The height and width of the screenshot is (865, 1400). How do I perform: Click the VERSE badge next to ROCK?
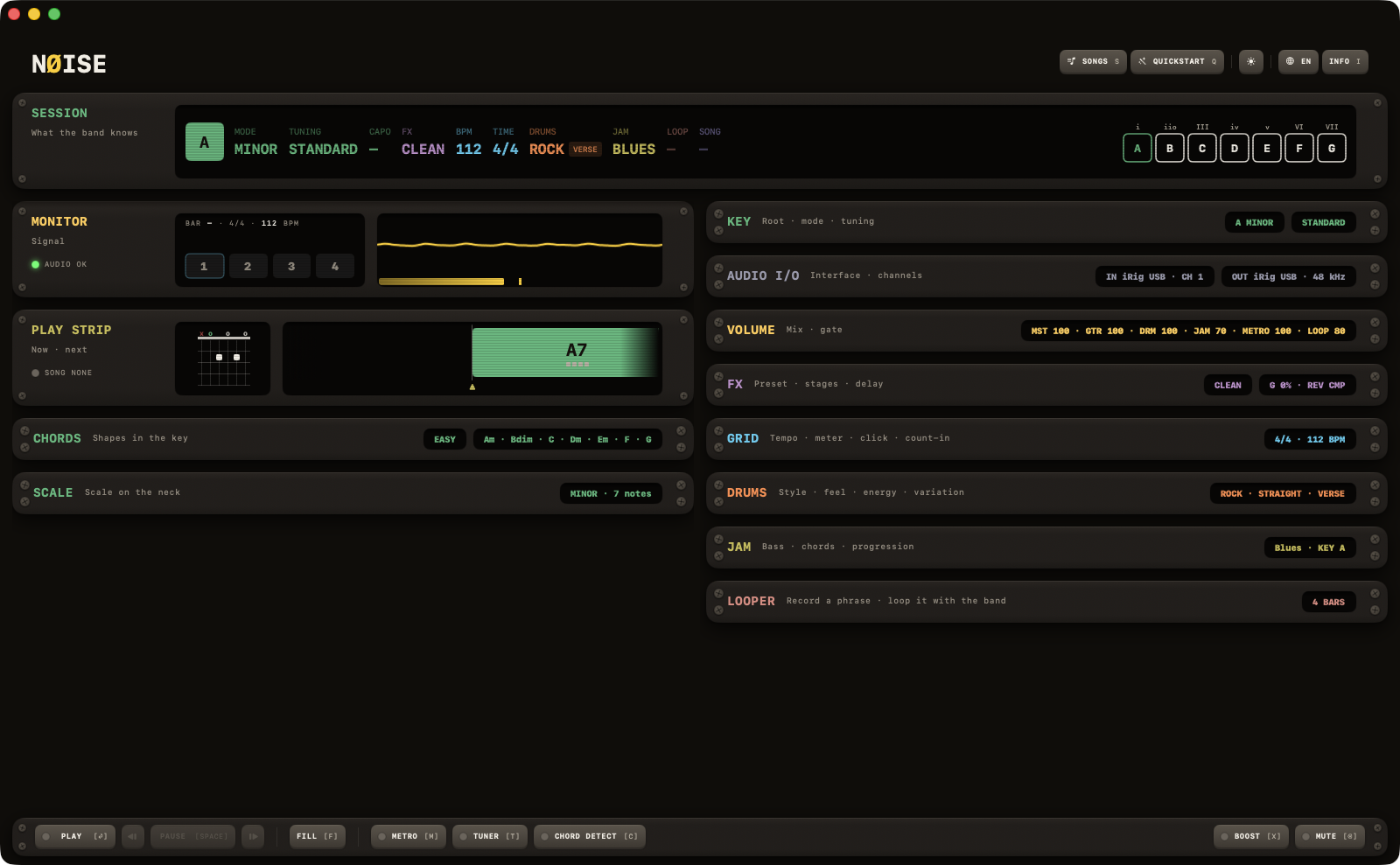(x=585, y=150)
